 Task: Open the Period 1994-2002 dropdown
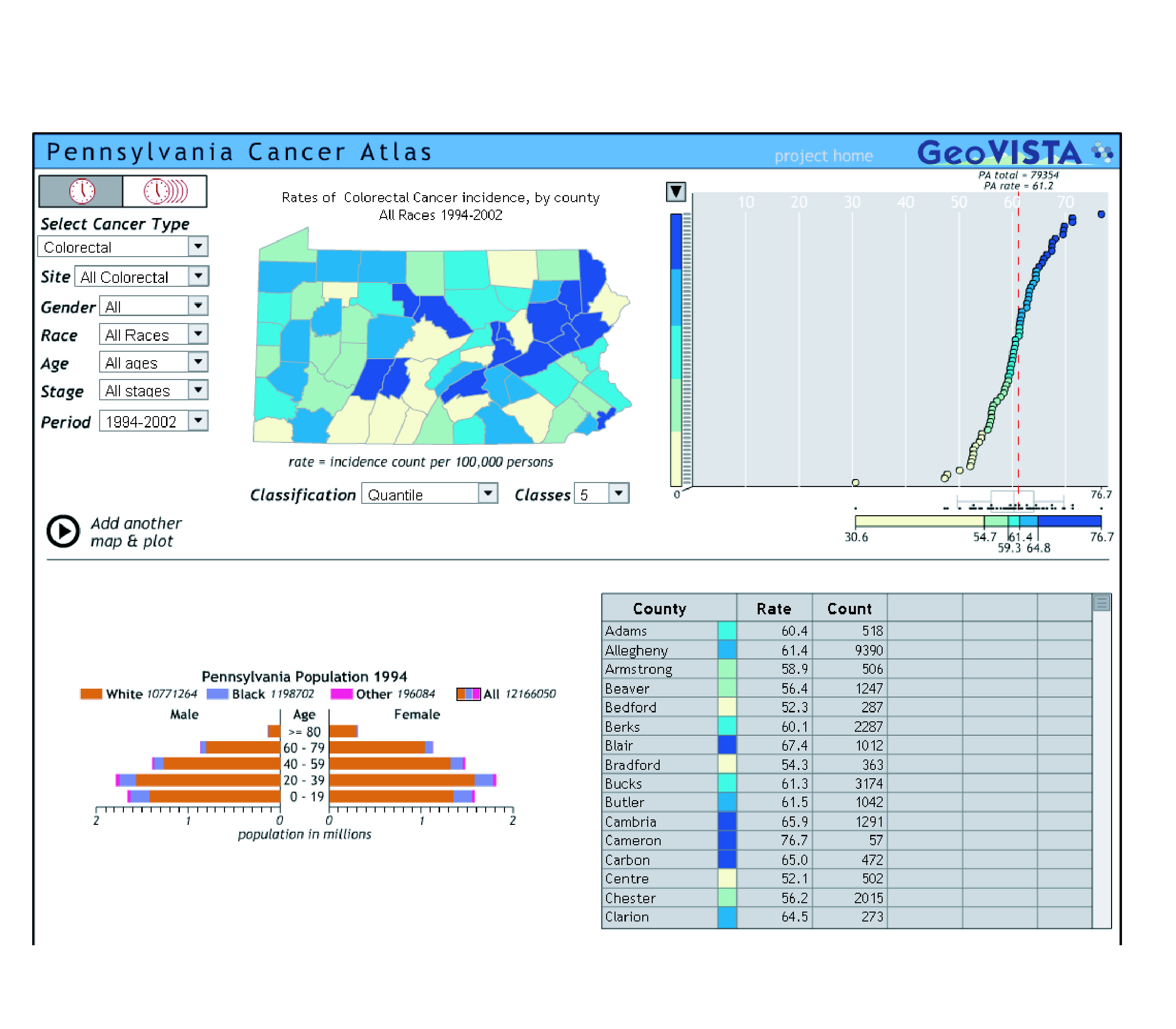point(154,422)
